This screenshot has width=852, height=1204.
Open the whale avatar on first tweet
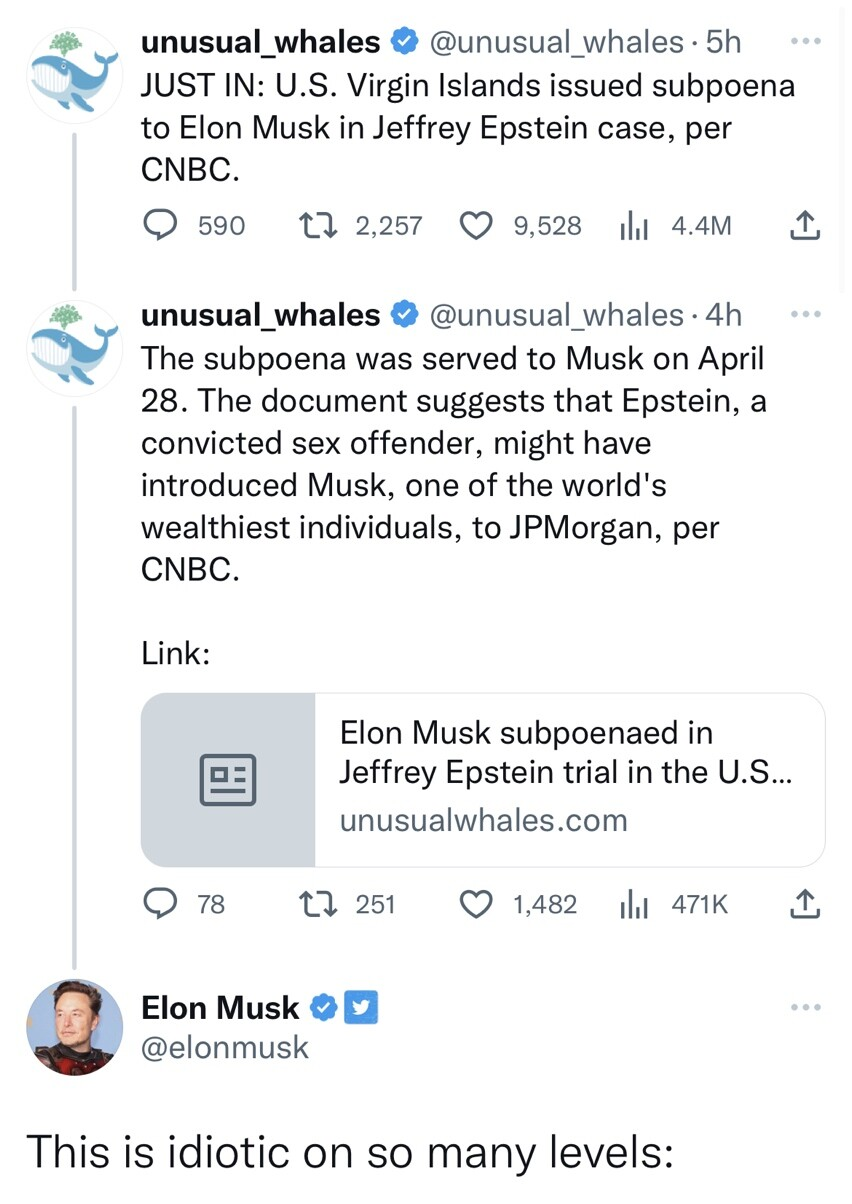75,75
